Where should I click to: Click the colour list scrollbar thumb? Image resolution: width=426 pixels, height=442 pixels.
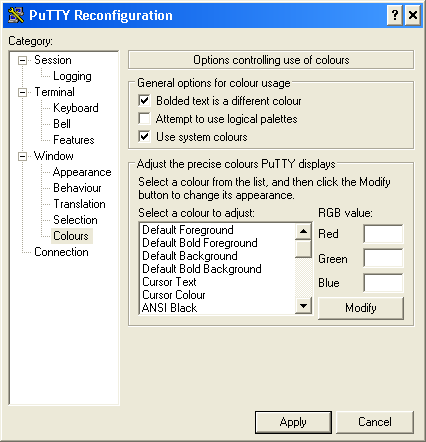[x=303, y=249]
